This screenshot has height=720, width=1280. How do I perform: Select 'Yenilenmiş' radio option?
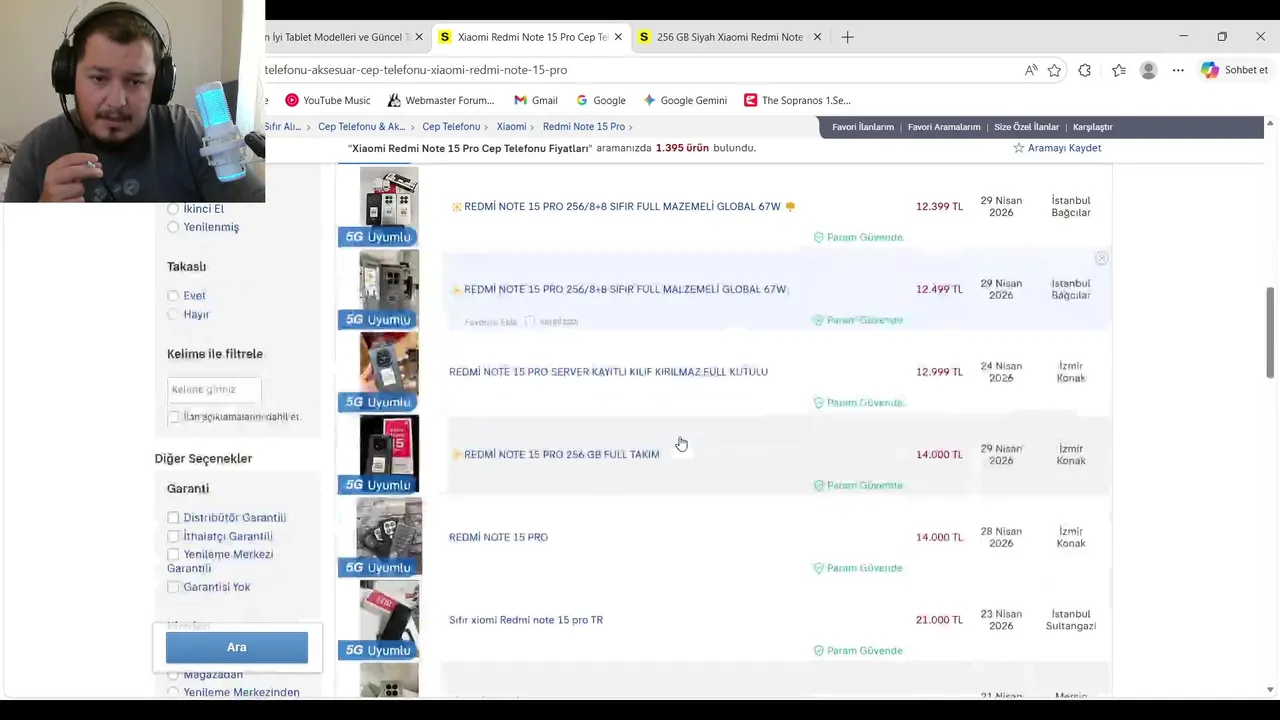pos(173,227)
